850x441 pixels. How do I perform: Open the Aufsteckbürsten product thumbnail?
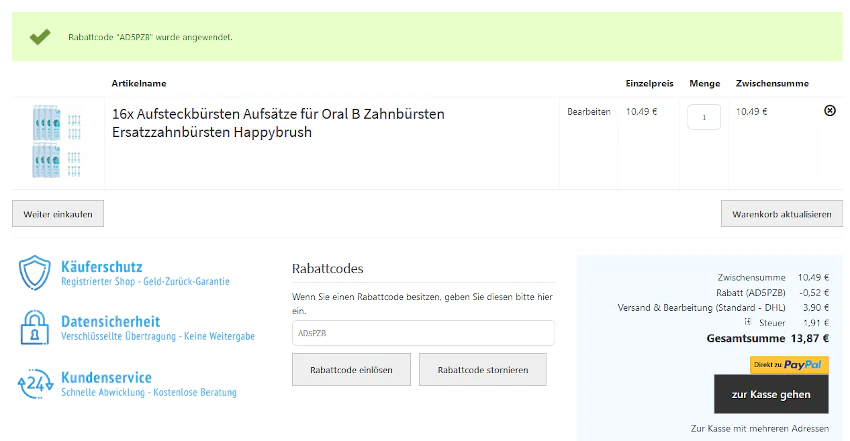[x=57, y=142]
